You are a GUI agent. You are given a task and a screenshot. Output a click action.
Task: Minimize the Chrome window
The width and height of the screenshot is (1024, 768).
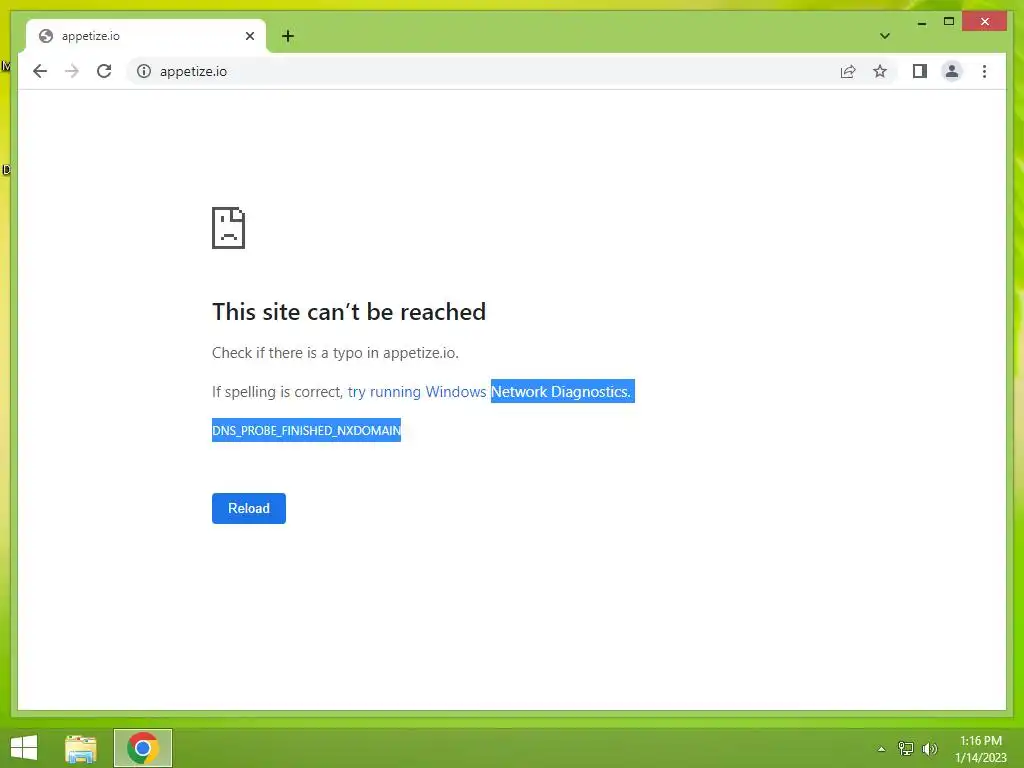click(x=921, y=22)
